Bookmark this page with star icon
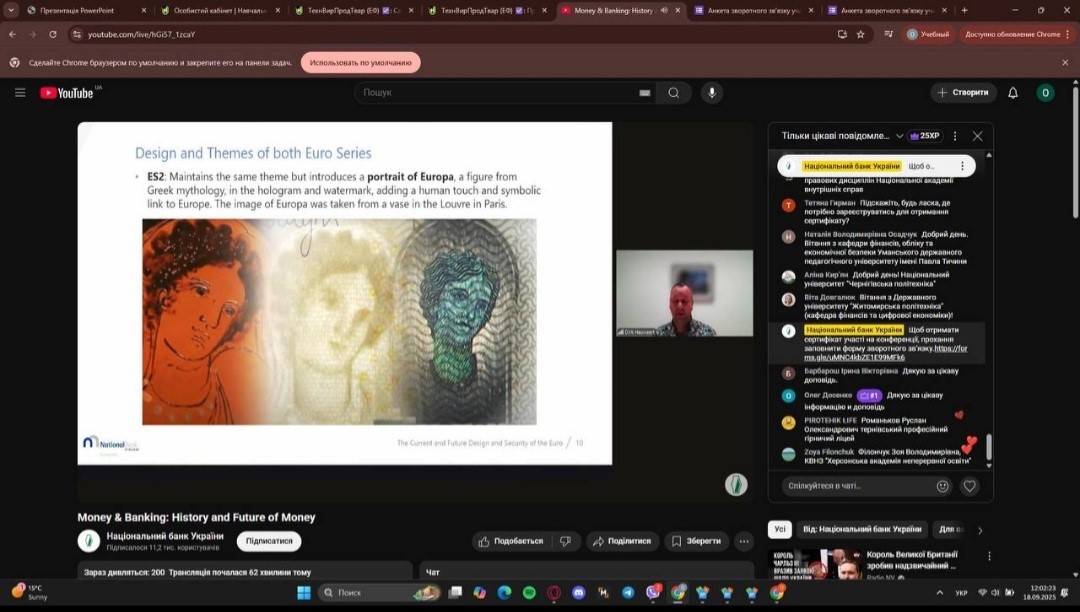This screenshot has height=612, width=1080. click(x=860, y=34)
